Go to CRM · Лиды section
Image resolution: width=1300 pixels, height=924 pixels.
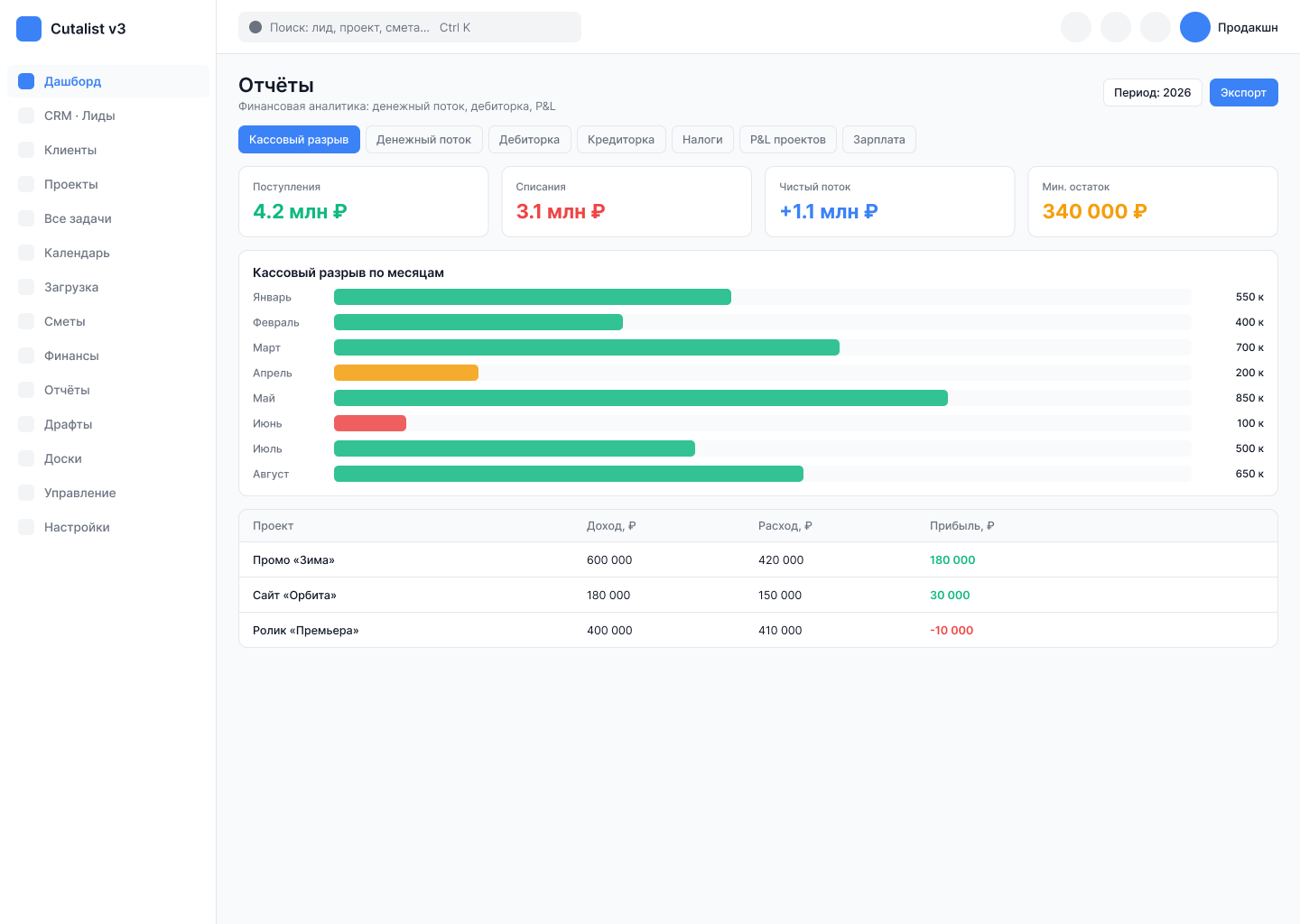tap(108, 115)
